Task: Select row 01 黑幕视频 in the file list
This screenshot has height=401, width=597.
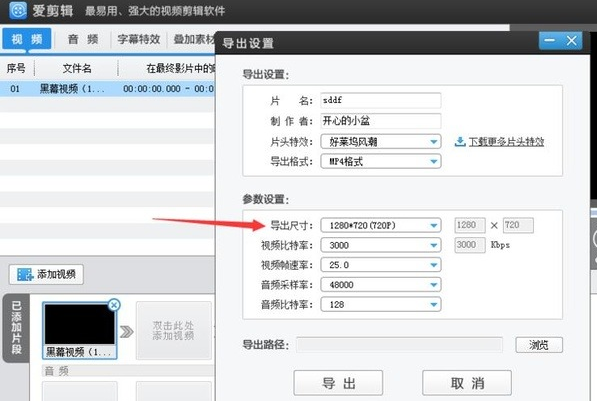Action: (108, 89)
